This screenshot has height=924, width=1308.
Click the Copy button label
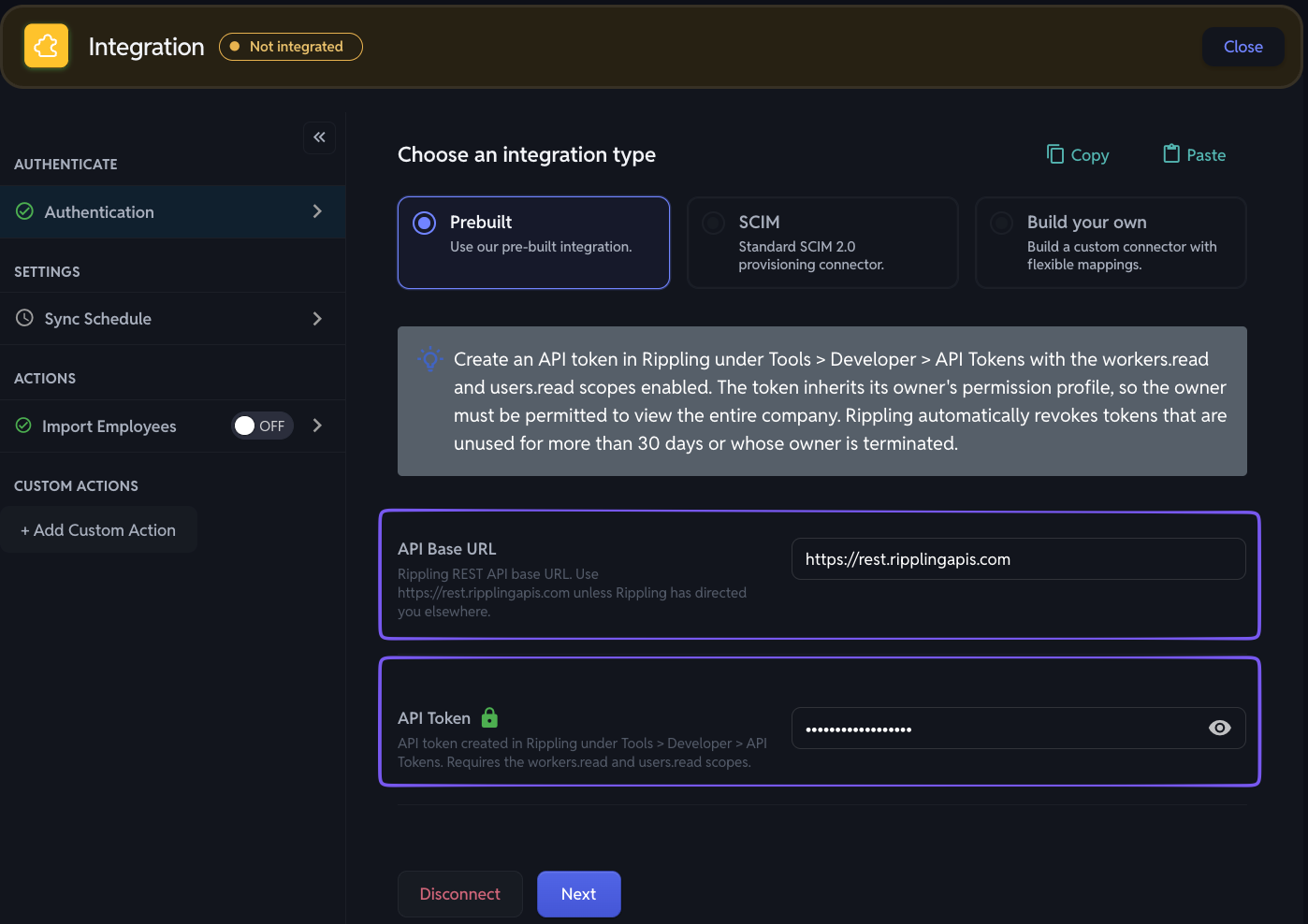[x=1090, y=155]
